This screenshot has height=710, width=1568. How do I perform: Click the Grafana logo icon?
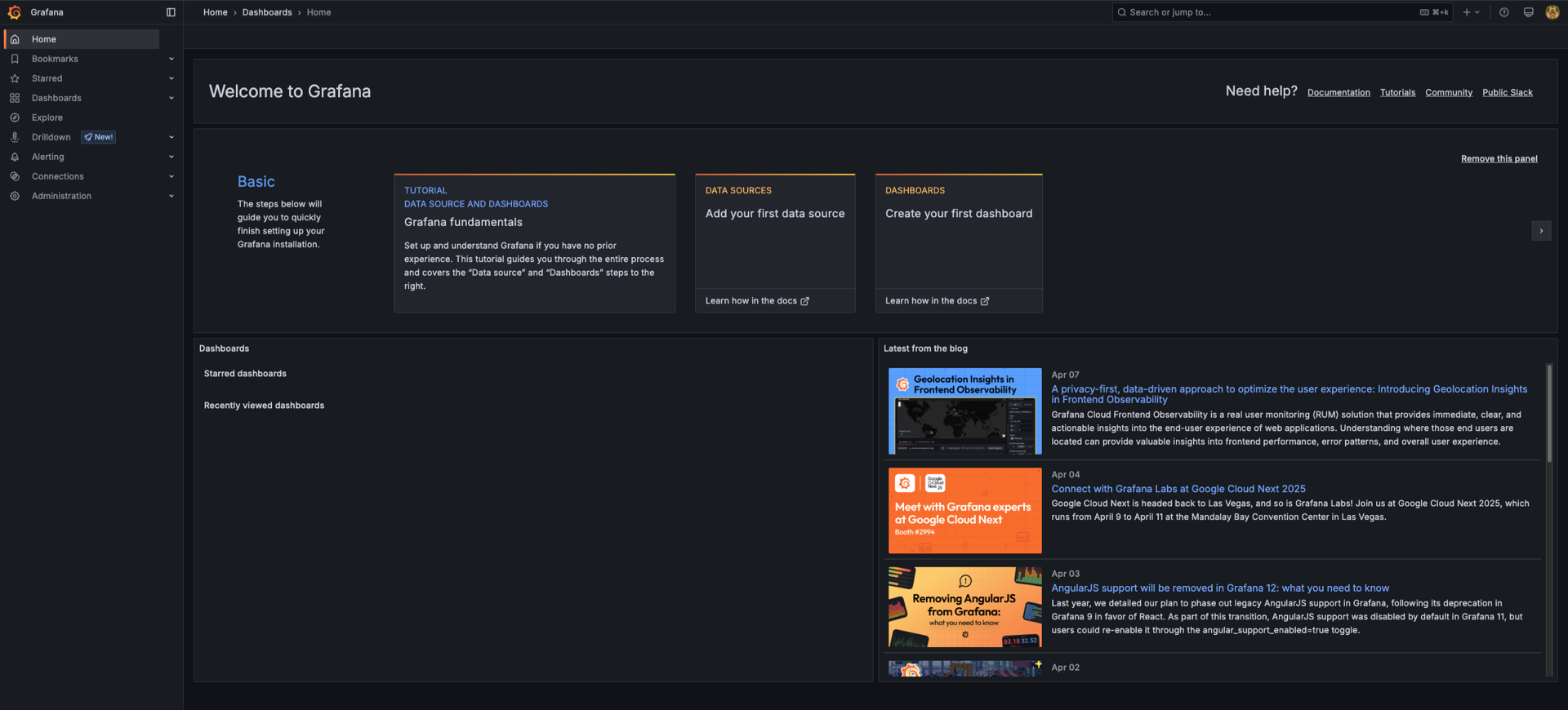pyautogui.click(x=14, y=12)
